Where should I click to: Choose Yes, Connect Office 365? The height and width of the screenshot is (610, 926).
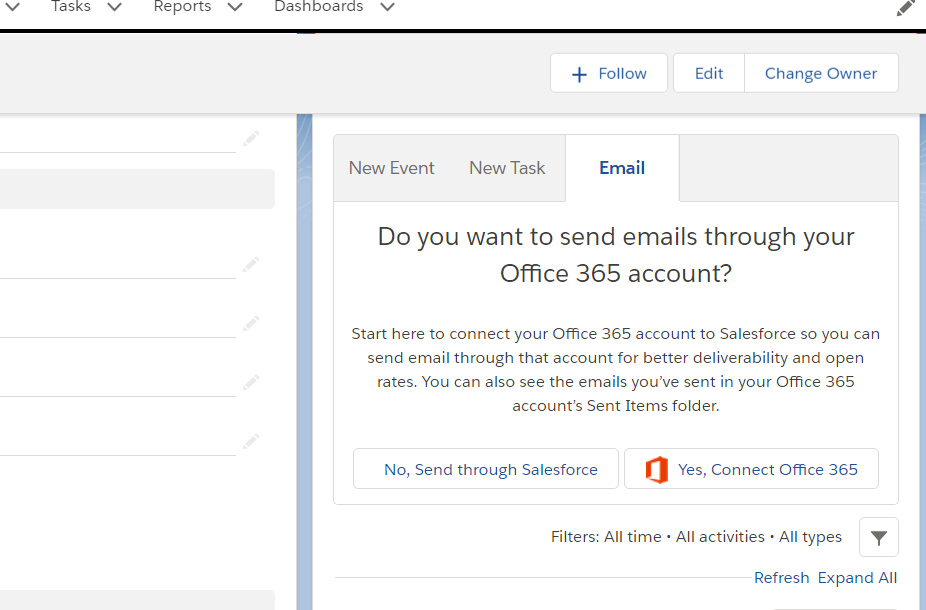(x=751, y=469)
